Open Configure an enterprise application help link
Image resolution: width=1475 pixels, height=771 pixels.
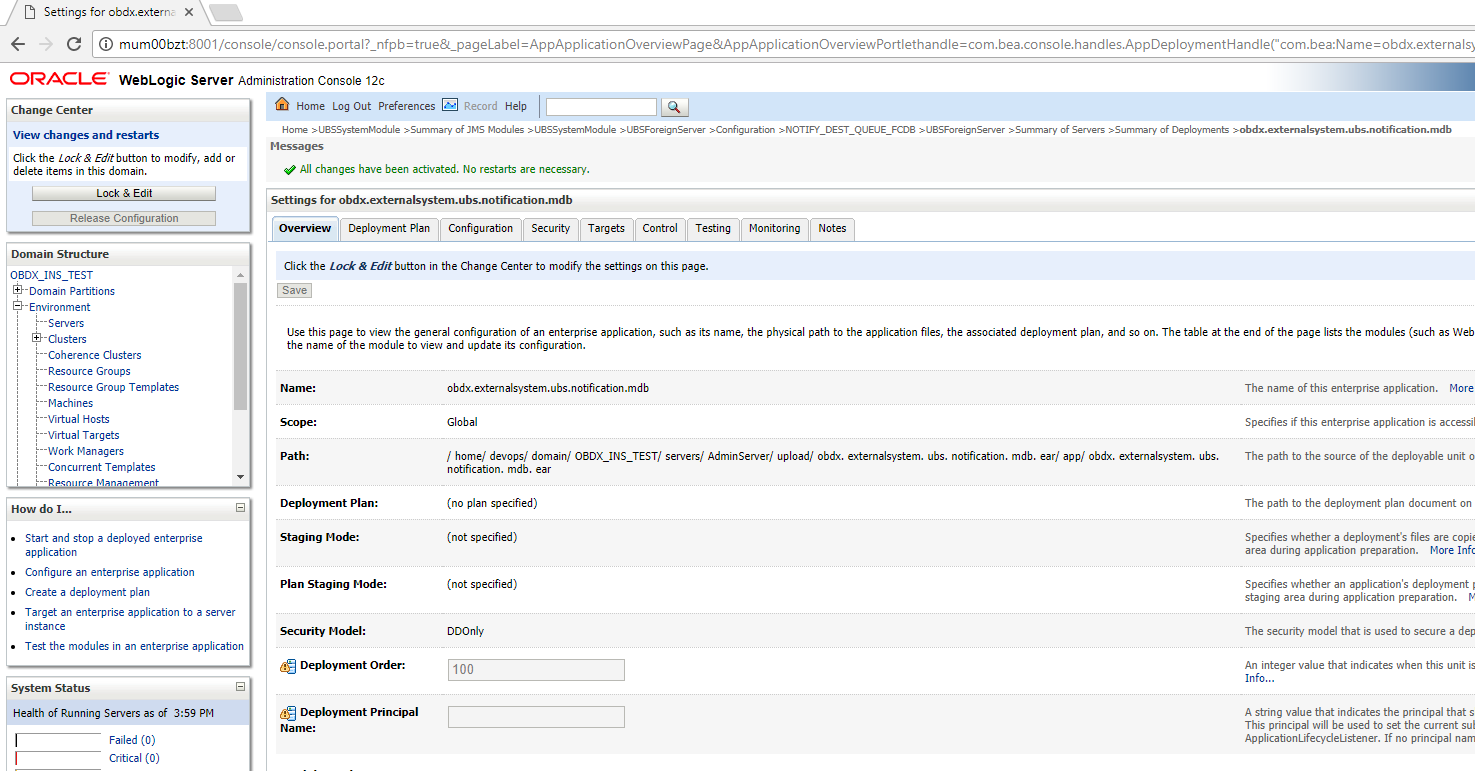click(x=110, y=572)
